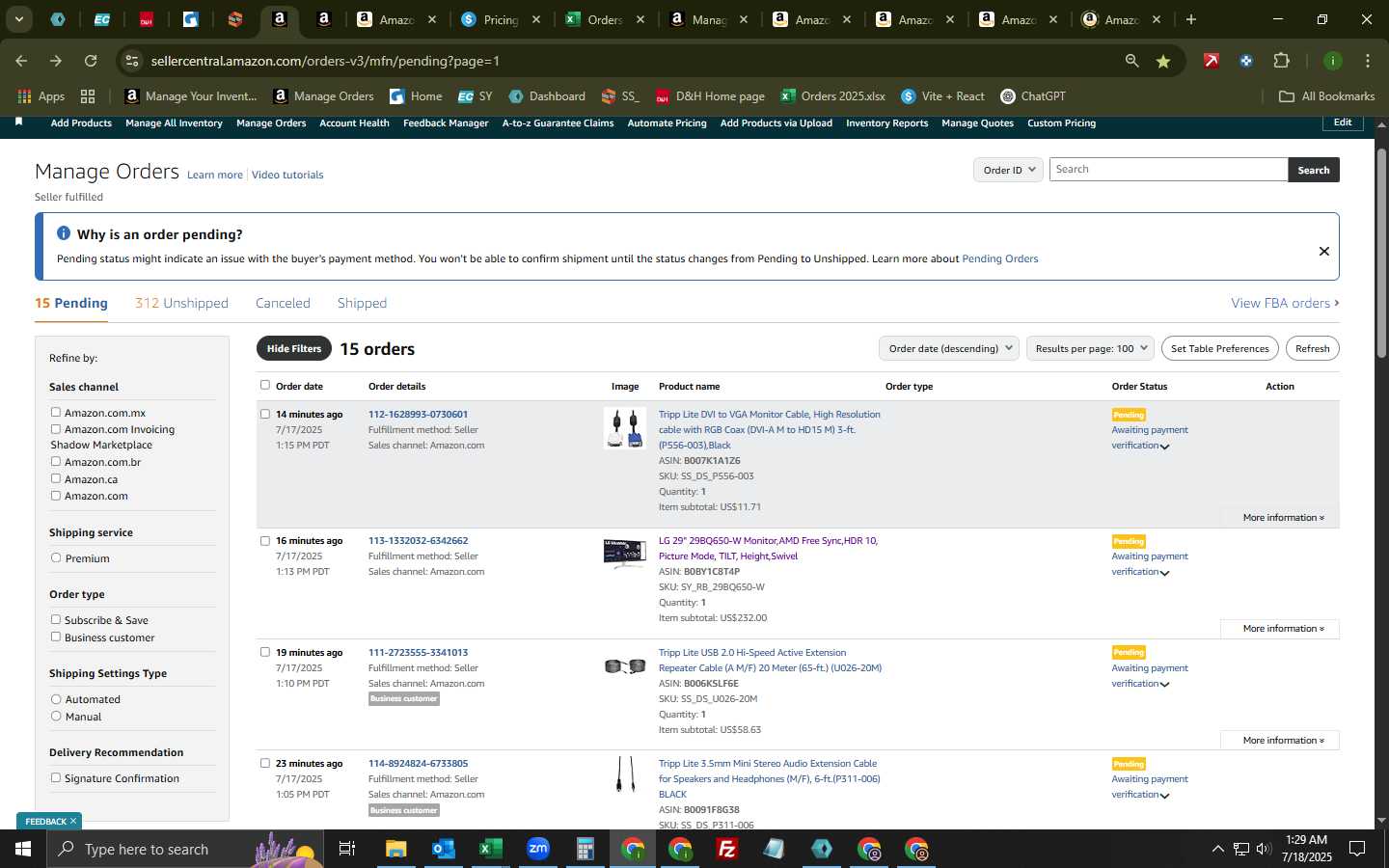Select the Premium shipping service radio
1389x868 pixels.
pyautogui.click(x=56, y=557)
